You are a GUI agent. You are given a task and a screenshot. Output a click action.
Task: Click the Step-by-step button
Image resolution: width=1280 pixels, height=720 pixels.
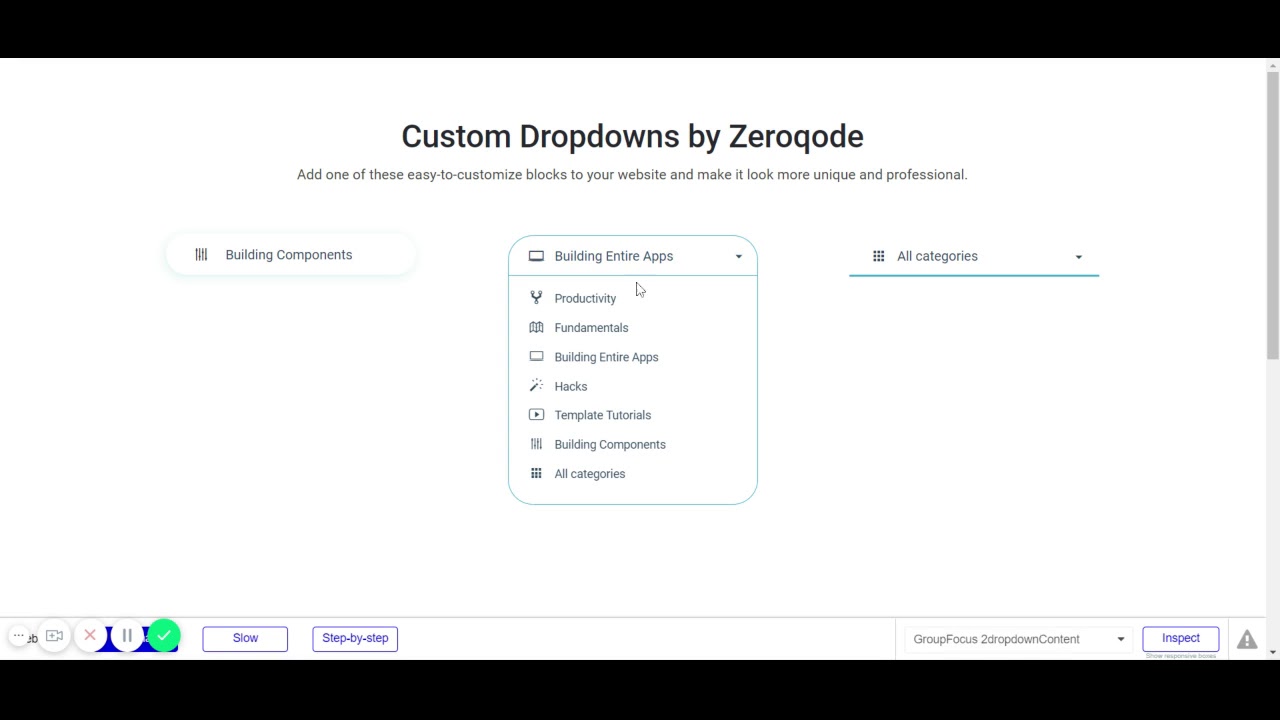point(355,638)
